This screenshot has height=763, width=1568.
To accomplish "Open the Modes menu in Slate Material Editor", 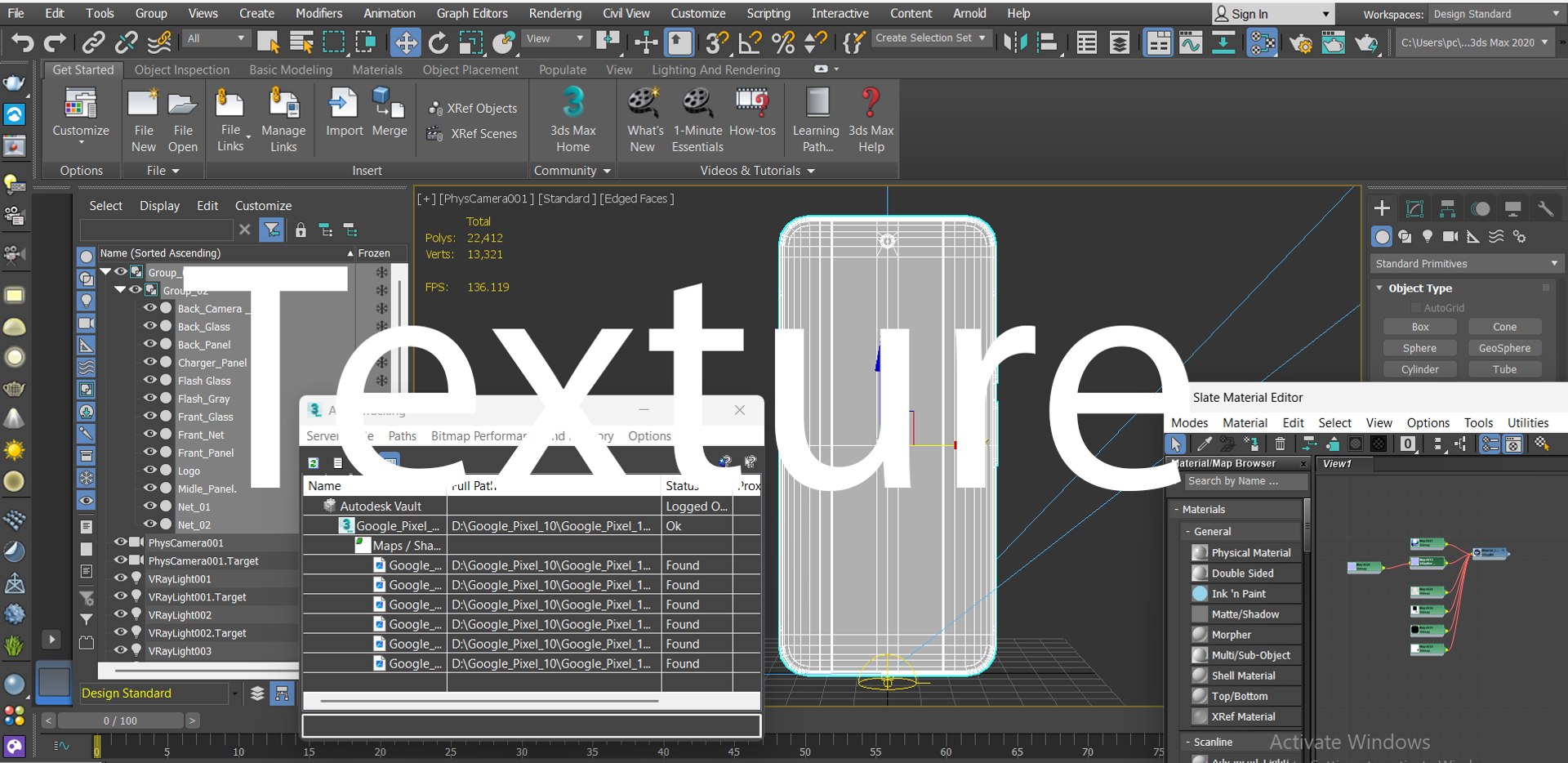I will pyautogui.click(x=1189, y=422).
